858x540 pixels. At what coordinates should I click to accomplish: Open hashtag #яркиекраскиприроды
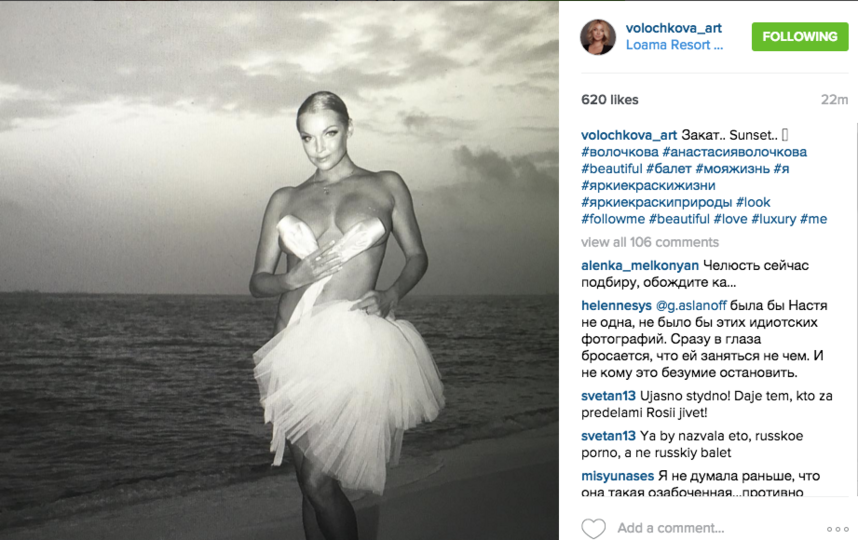tap(657, 202)
